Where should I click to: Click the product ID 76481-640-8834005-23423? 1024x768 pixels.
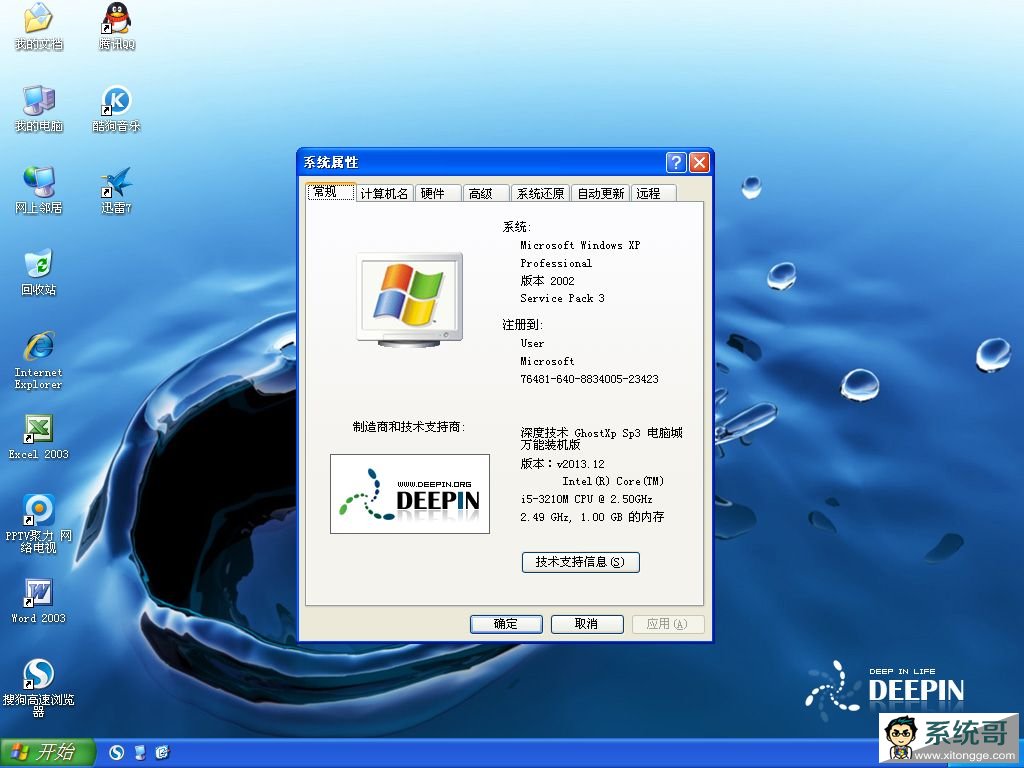pyautogui.click(x=589, y=379)
